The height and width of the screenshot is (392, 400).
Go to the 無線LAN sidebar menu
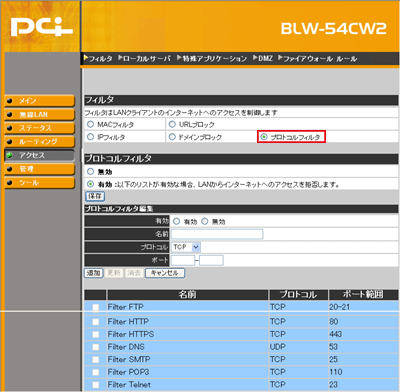tap(39, 114)
